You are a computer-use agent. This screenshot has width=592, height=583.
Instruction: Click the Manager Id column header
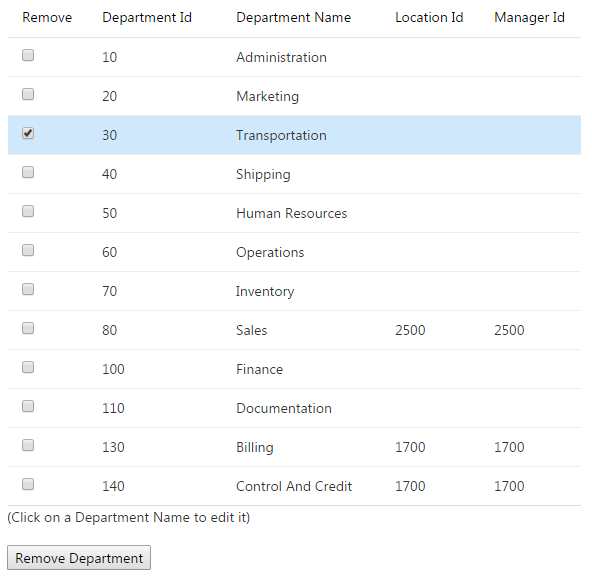(x=529, y=17)
